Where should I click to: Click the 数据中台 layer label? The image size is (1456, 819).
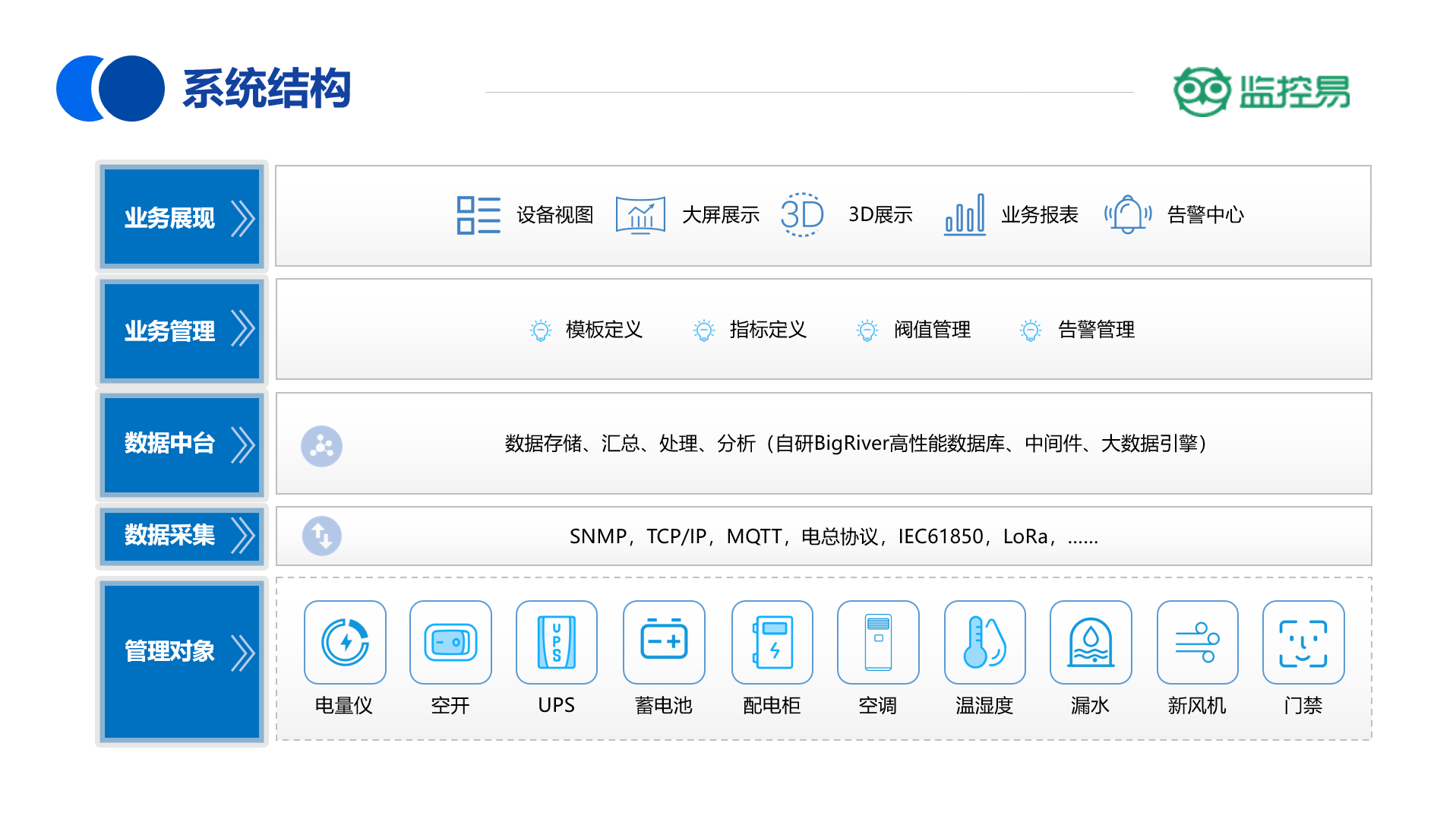pyautogui.click(x=169, y=443)
